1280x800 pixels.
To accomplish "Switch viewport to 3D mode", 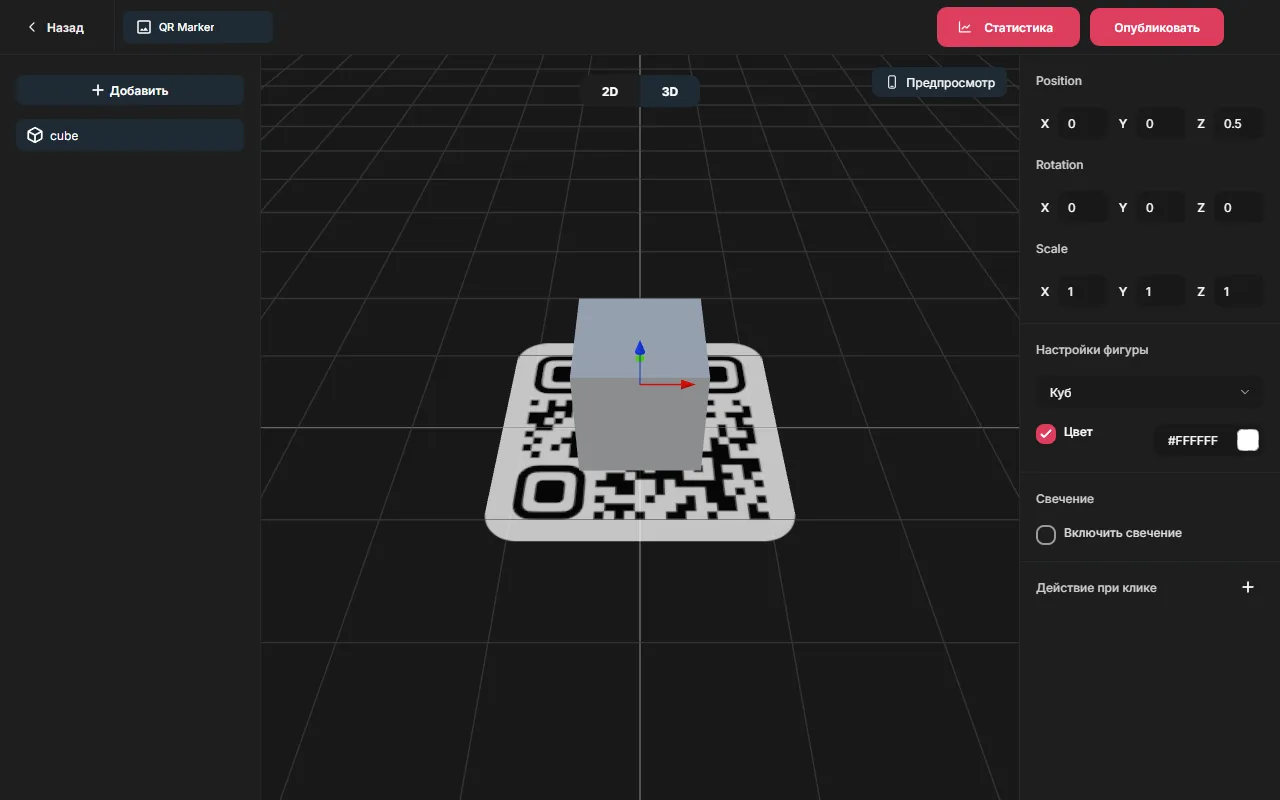I will point(670,91).
